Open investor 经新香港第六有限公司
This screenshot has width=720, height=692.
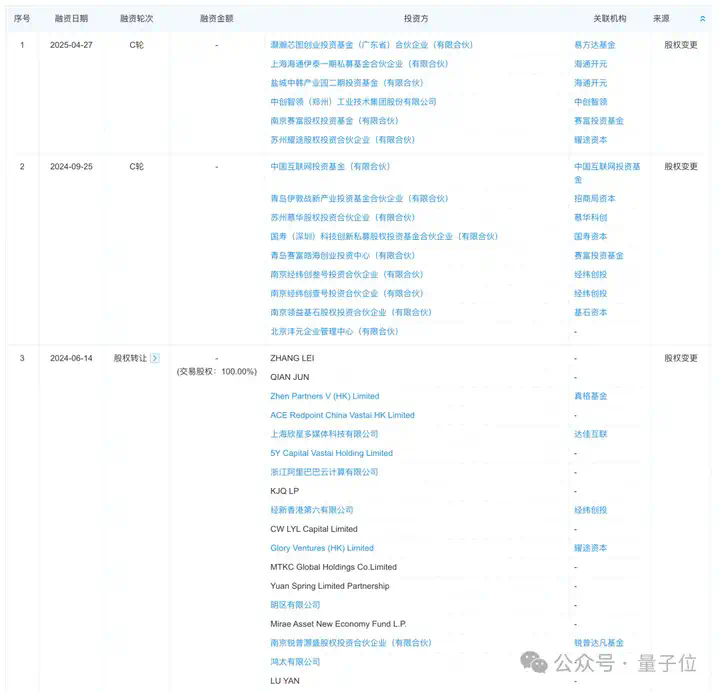312,510
